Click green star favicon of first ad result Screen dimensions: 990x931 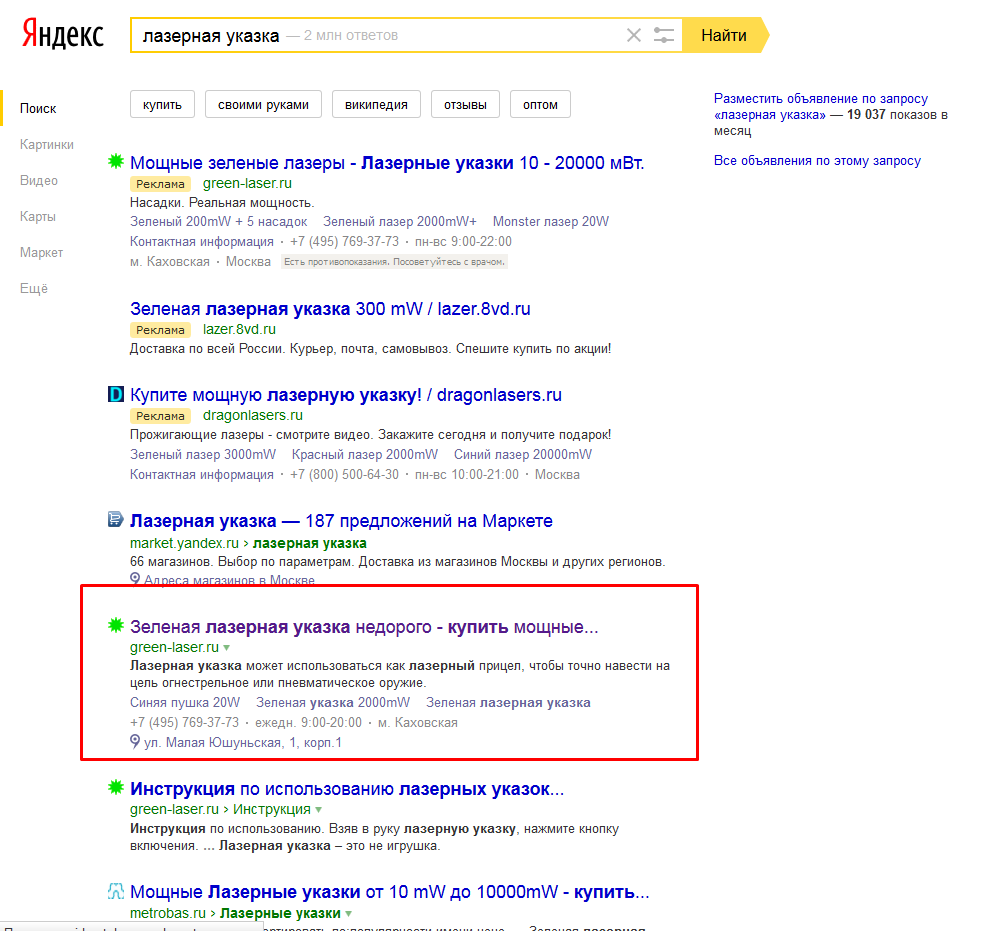[x=116, y=162]
